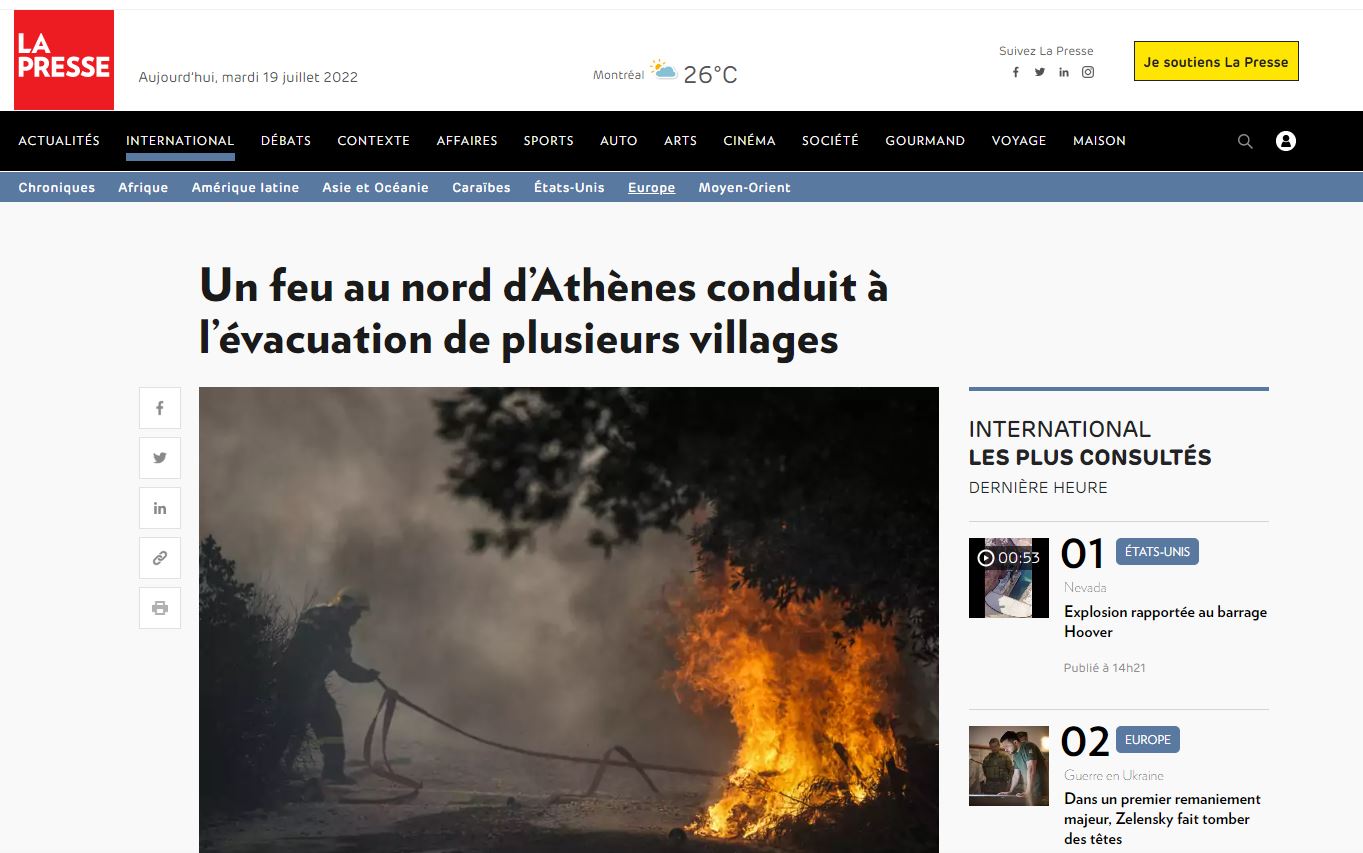This screenshot has height=853, width=1363.
Task: Share article via Twitter sidebar icon
Action: tap(160, 458)
